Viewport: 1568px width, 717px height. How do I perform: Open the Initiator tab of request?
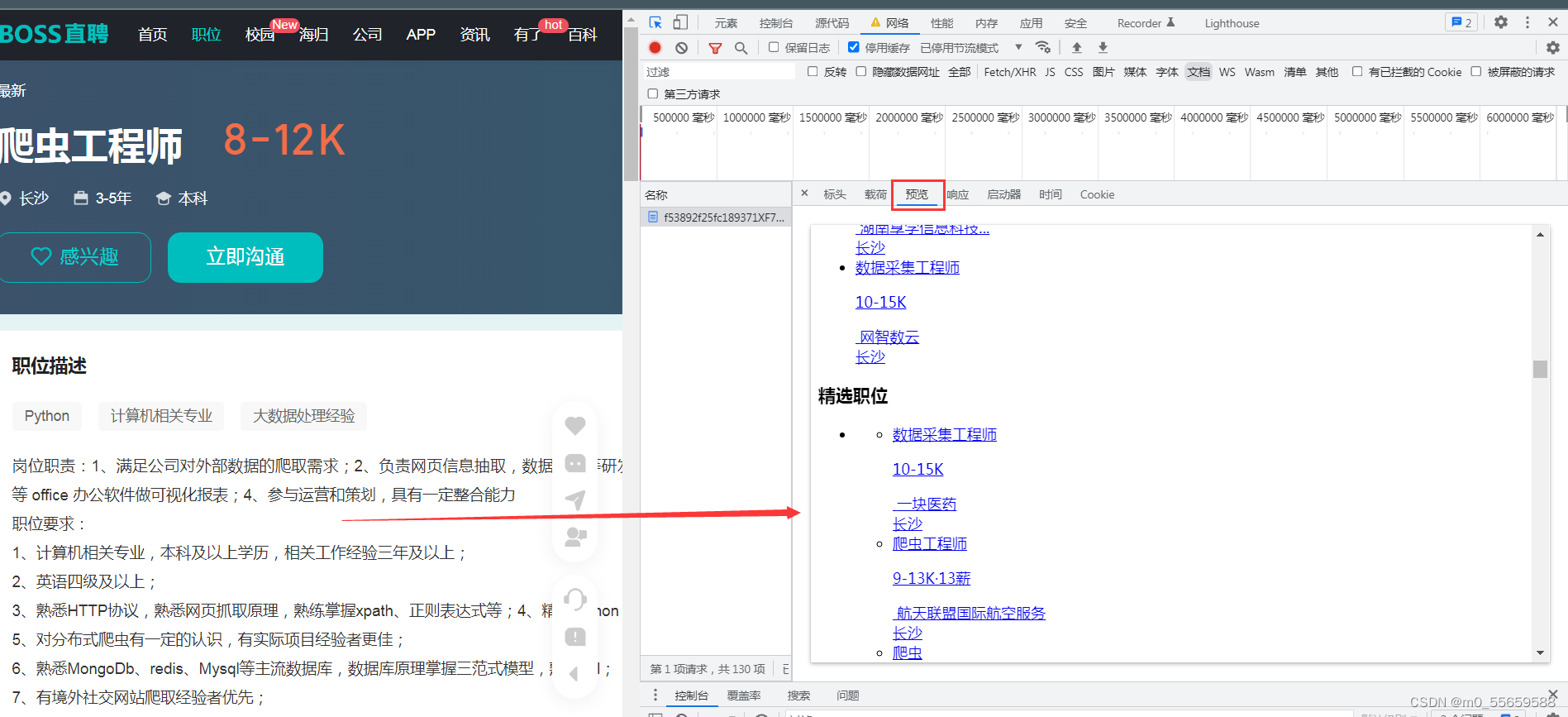click(1003, 194)
